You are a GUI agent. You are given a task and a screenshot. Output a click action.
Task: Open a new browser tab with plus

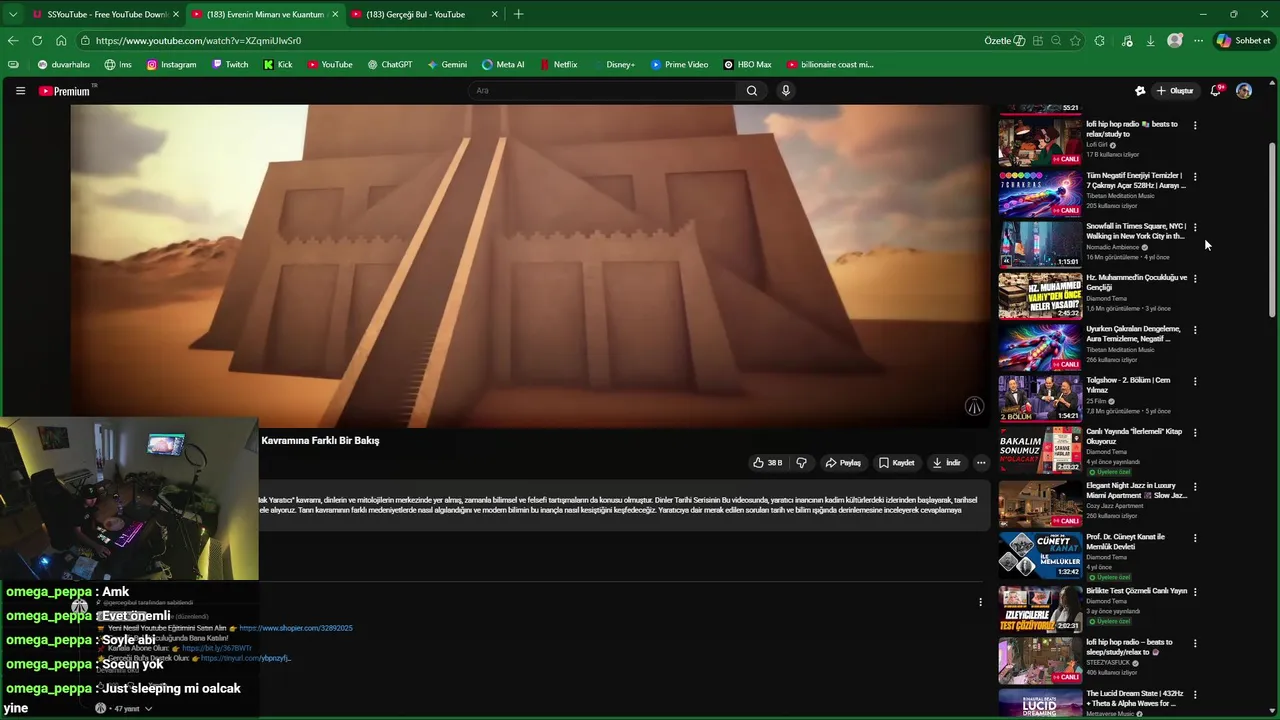tap(518, 14)
